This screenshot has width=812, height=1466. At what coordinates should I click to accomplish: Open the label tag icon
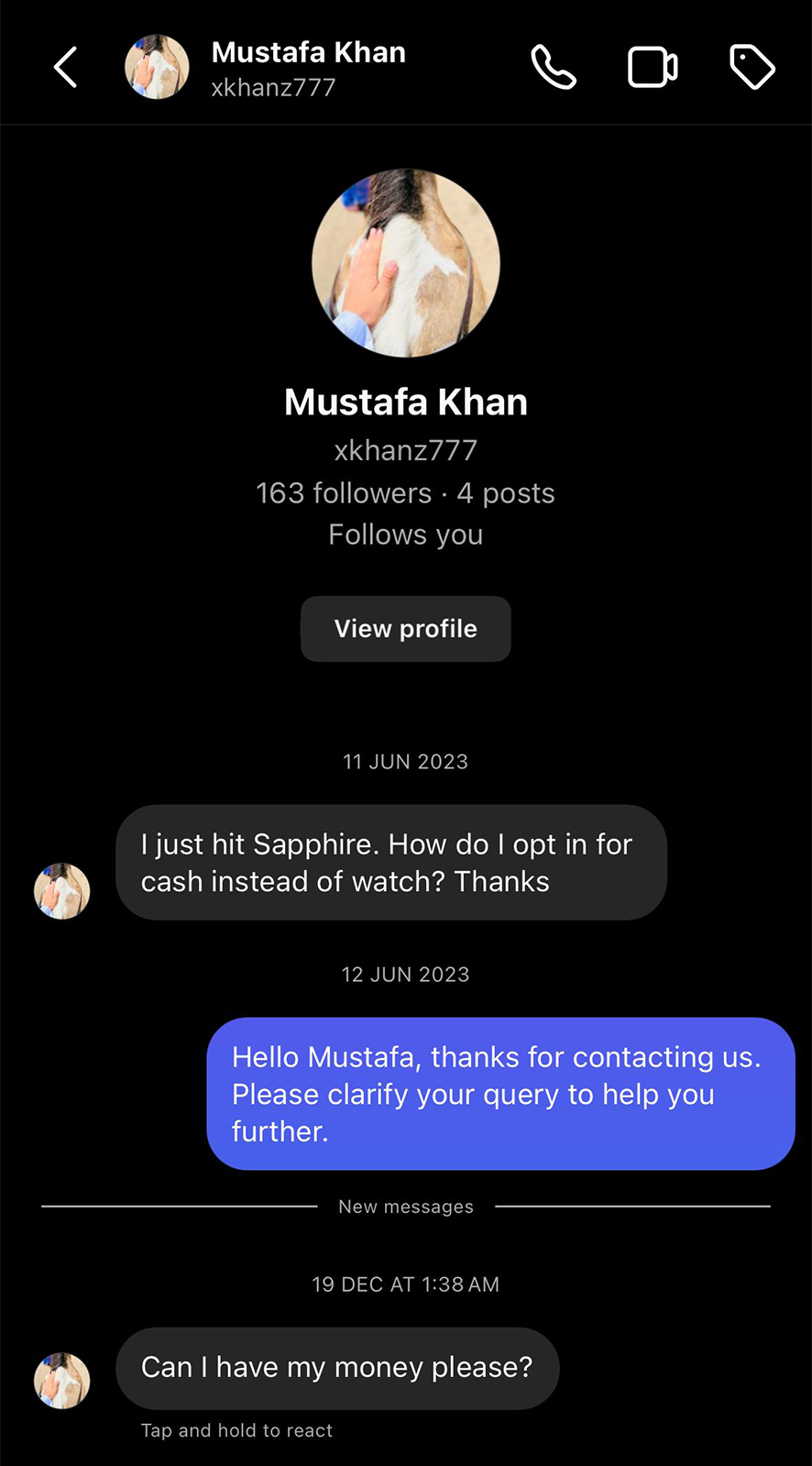click(752, 67)
